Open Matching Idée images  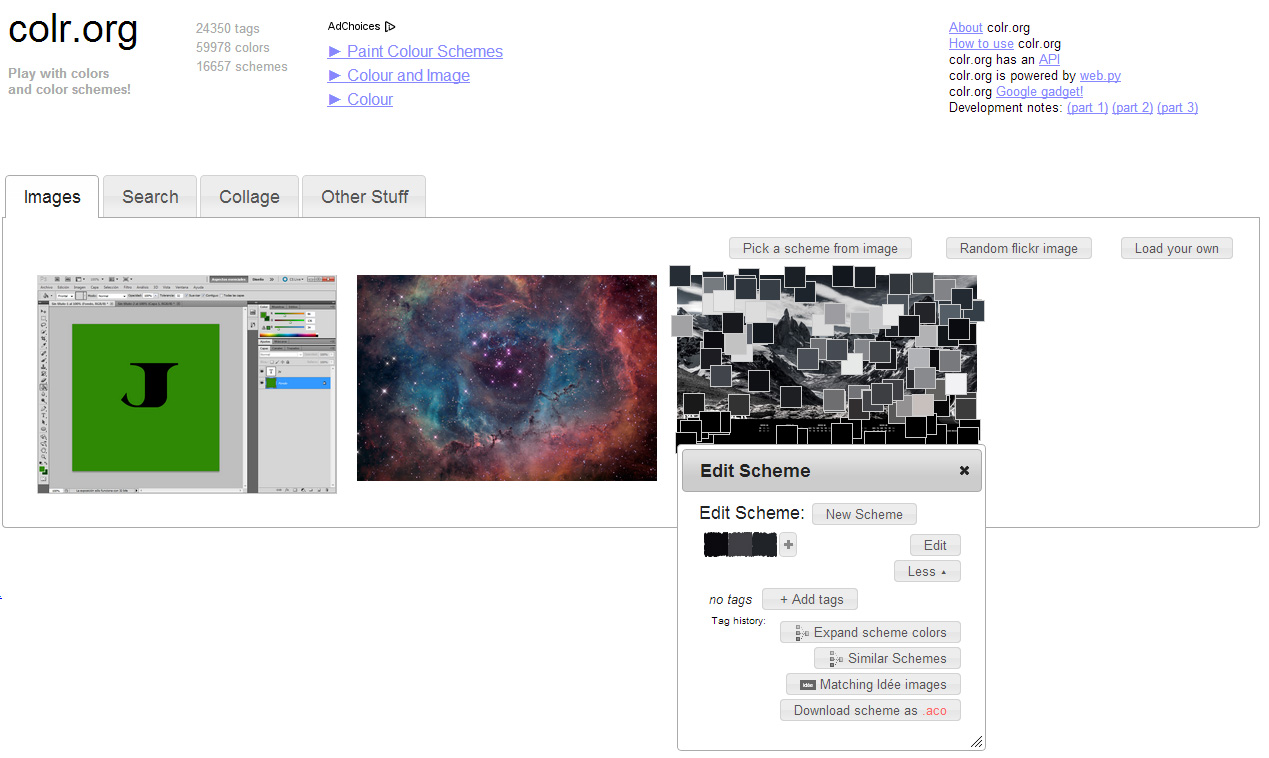coord(873,684)
